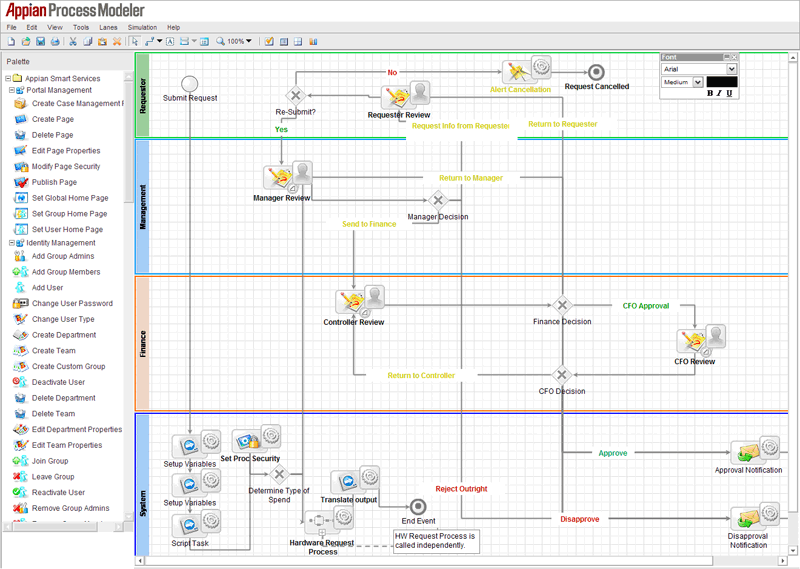Click the Save toolbar icon
Viewport: 800px width, 569px height.
pos(41,41)
